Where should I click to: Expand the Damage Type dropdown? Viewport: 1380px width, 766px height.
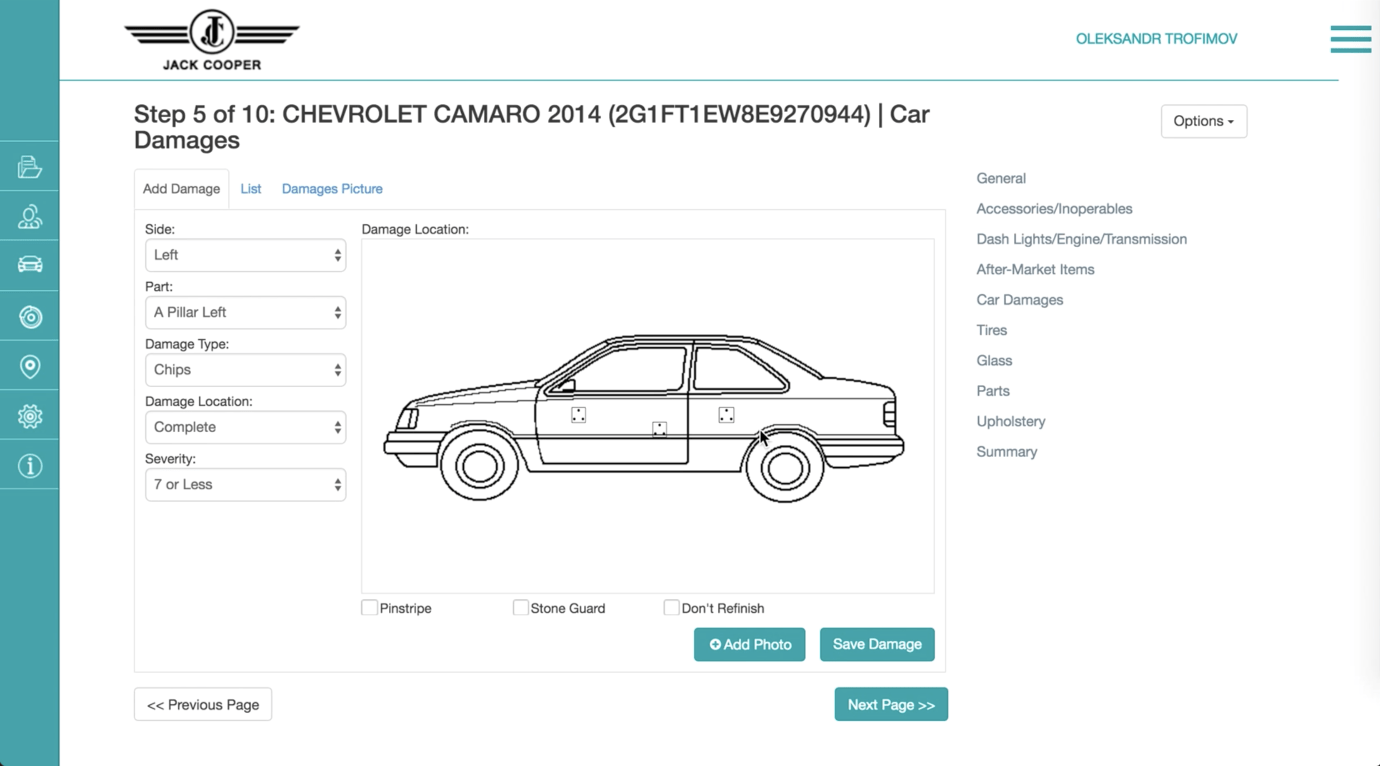[245, 370]
